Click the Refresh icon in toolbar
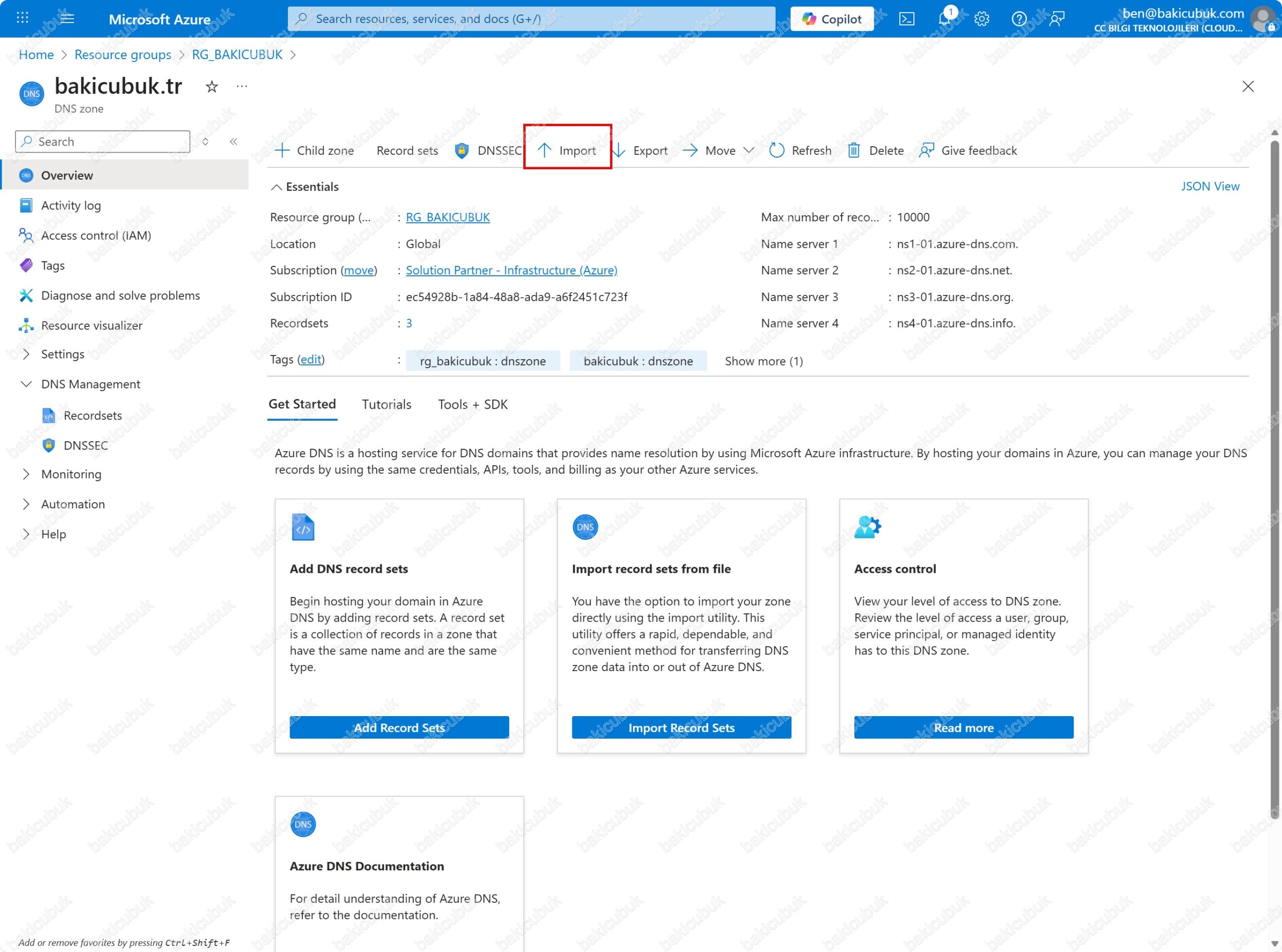Image resolution: width=1282 pixels, height=952 pixels. click(776, 150)
